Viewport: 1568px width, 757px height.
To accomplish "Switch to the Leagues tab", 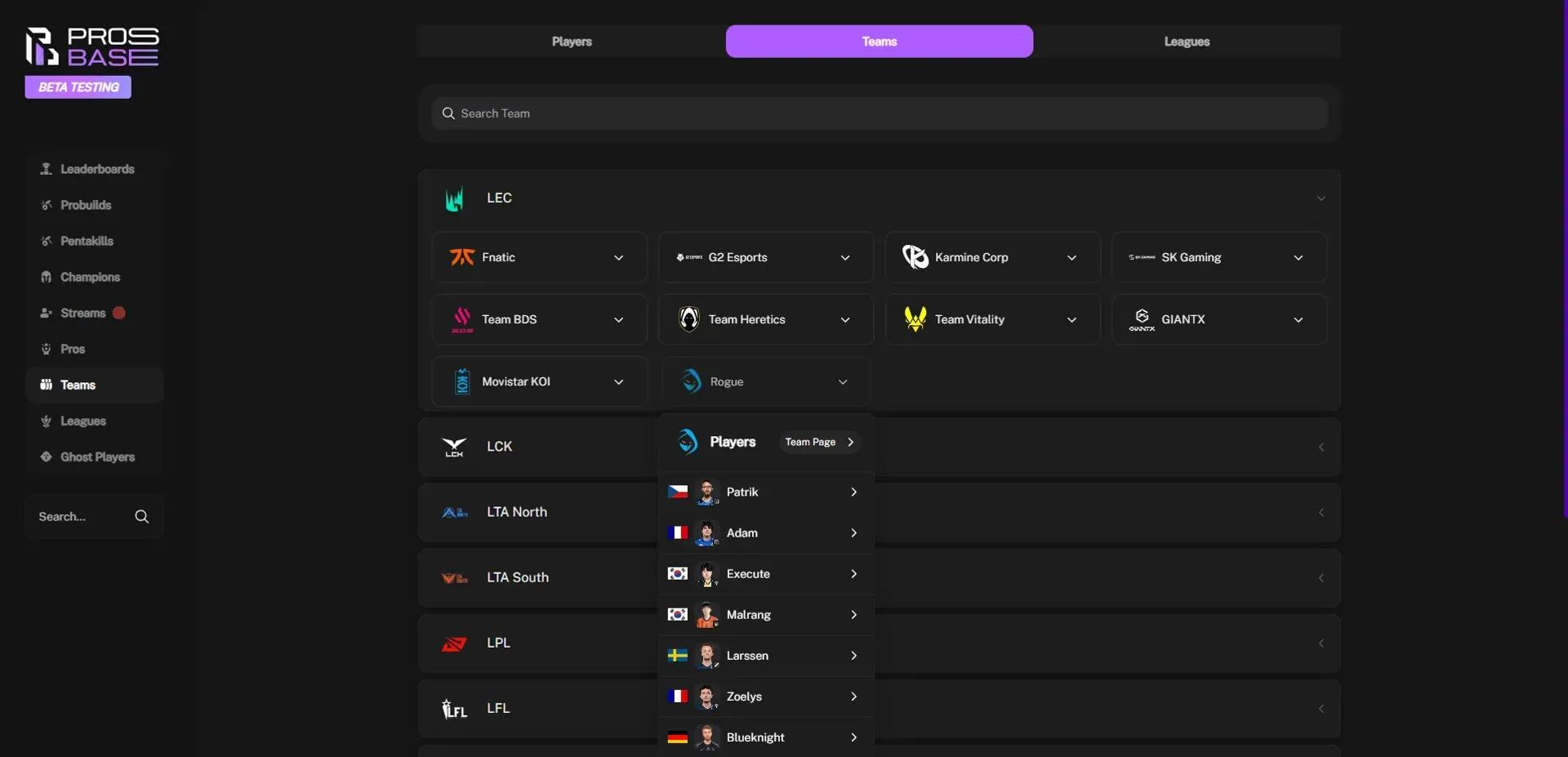I will (x=1186, y=41).
